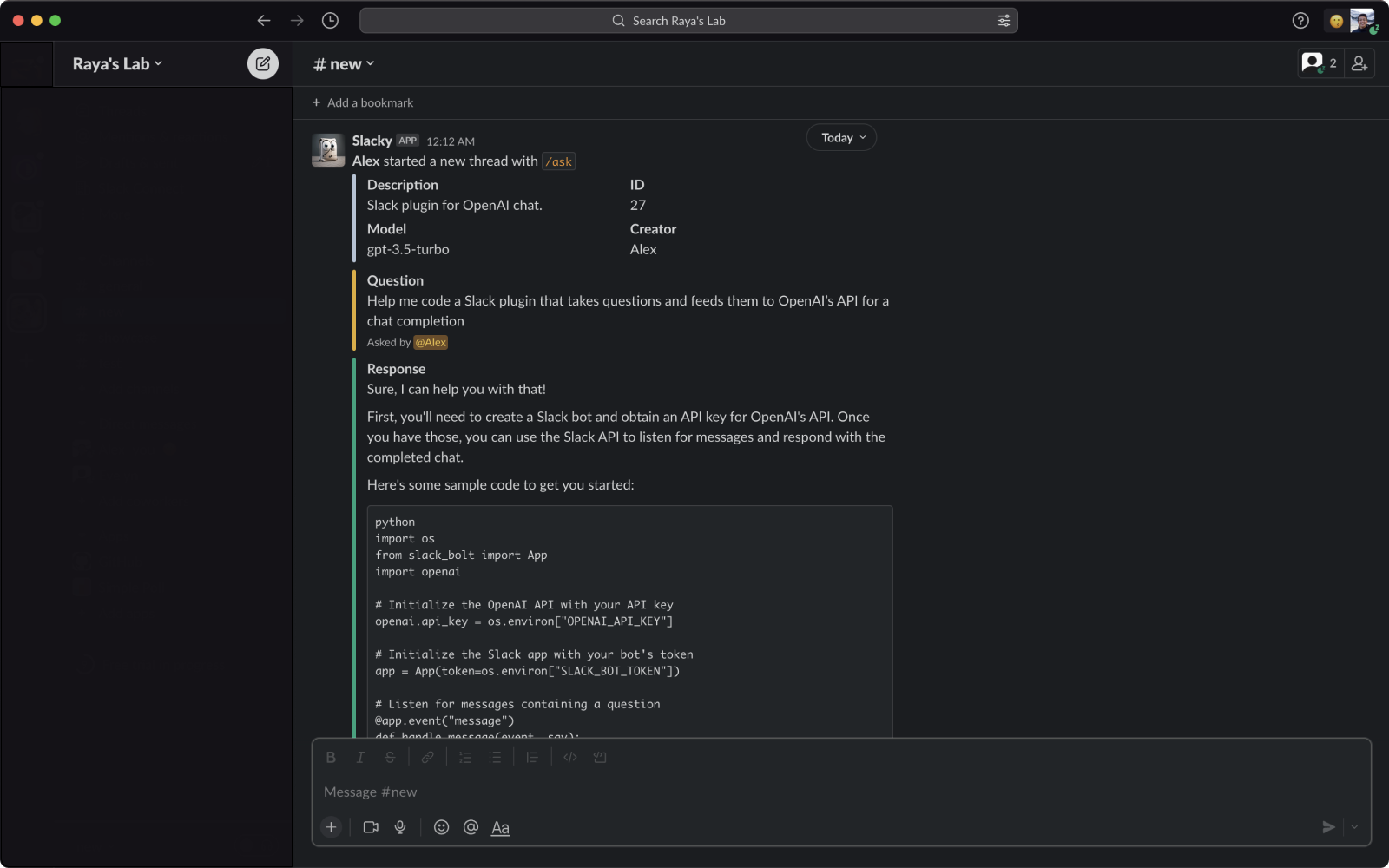Click the Search Raya's Lab bar
1389x868 pixels.
(x=688, y=21)
